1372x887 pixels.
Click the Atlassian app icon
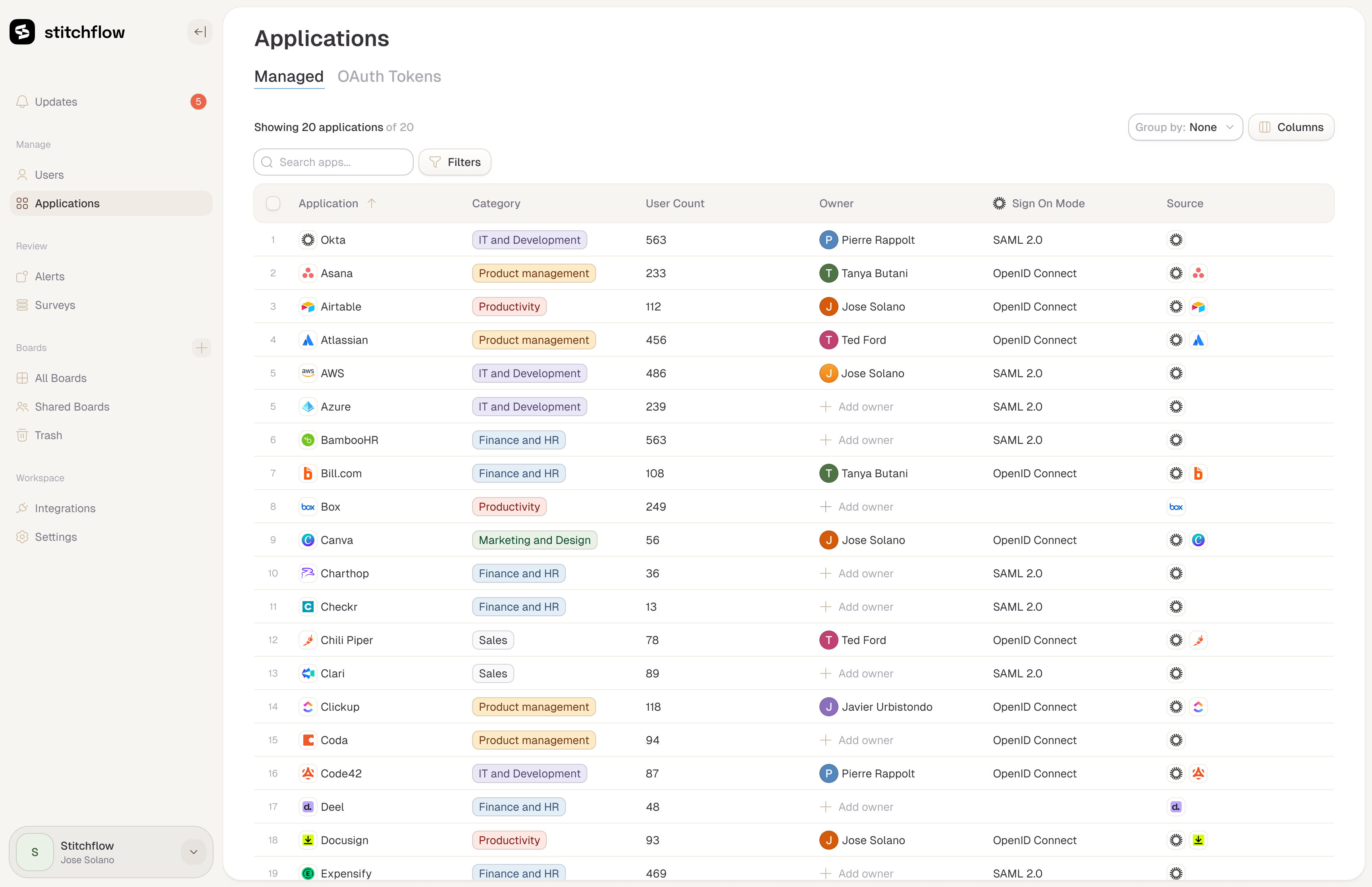click(x=308, y=340)
